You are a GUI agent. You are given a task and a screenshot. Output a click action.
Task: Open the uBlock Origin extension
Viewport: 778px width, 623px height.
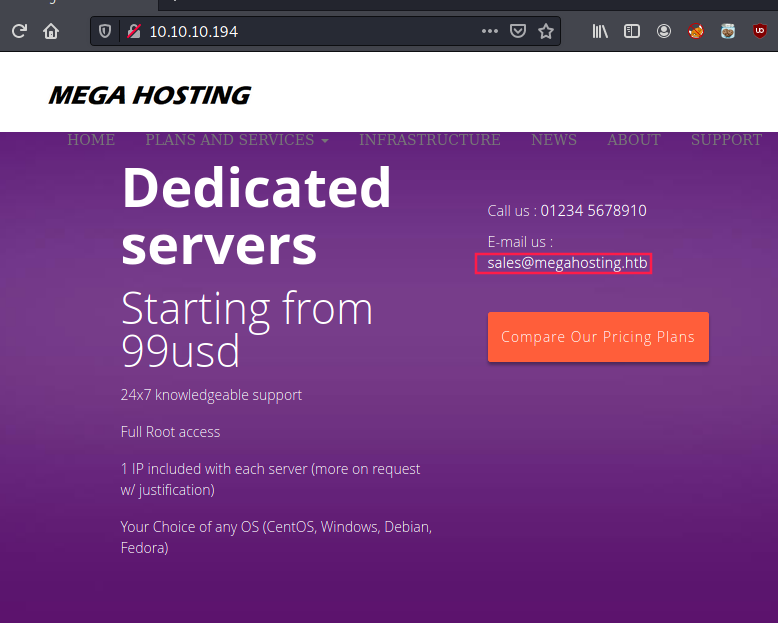point(760,31)
